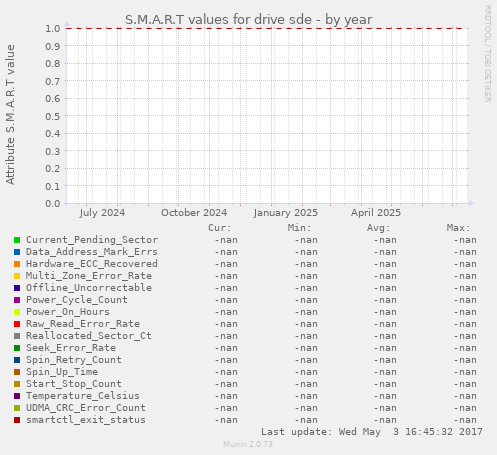Image resolution: width=497 pixels, height=455 pixels.
Task: Click the tan Start_Stop_Count swatch
Action: point(17,384)
